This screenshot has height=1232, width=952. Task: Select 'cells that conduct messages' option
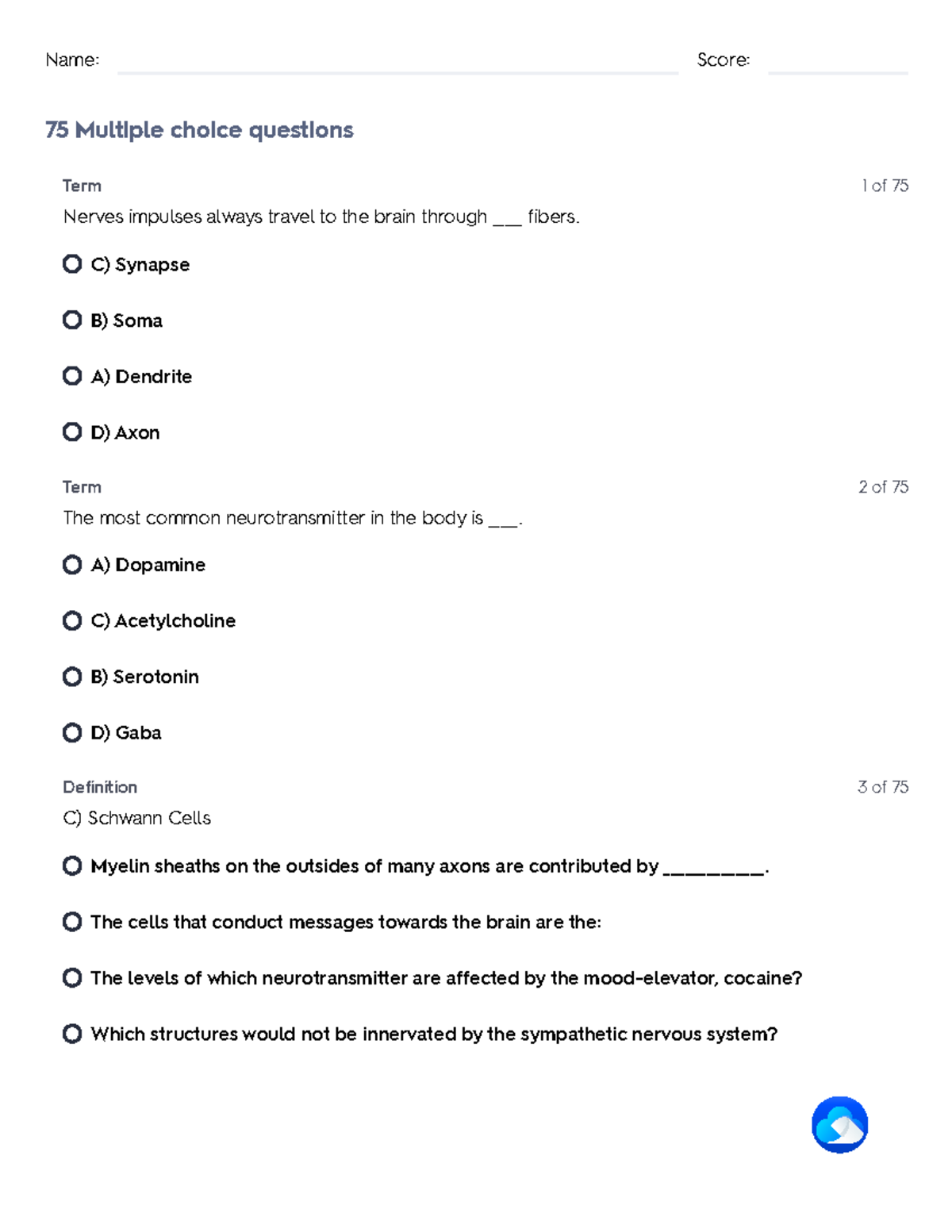[72, 922]
